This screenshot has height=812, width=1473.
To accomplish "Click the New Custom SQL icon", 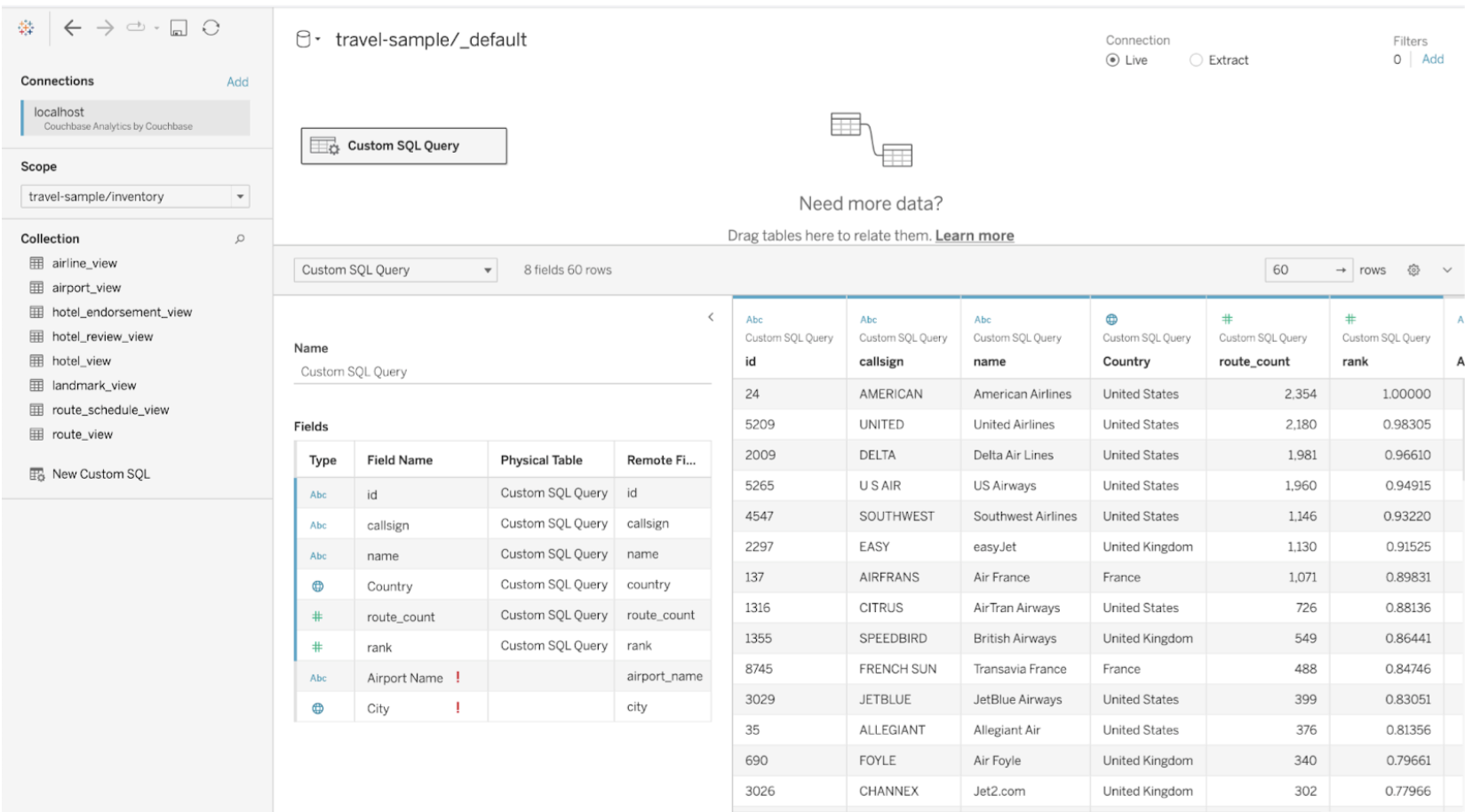I will point(36,474).
